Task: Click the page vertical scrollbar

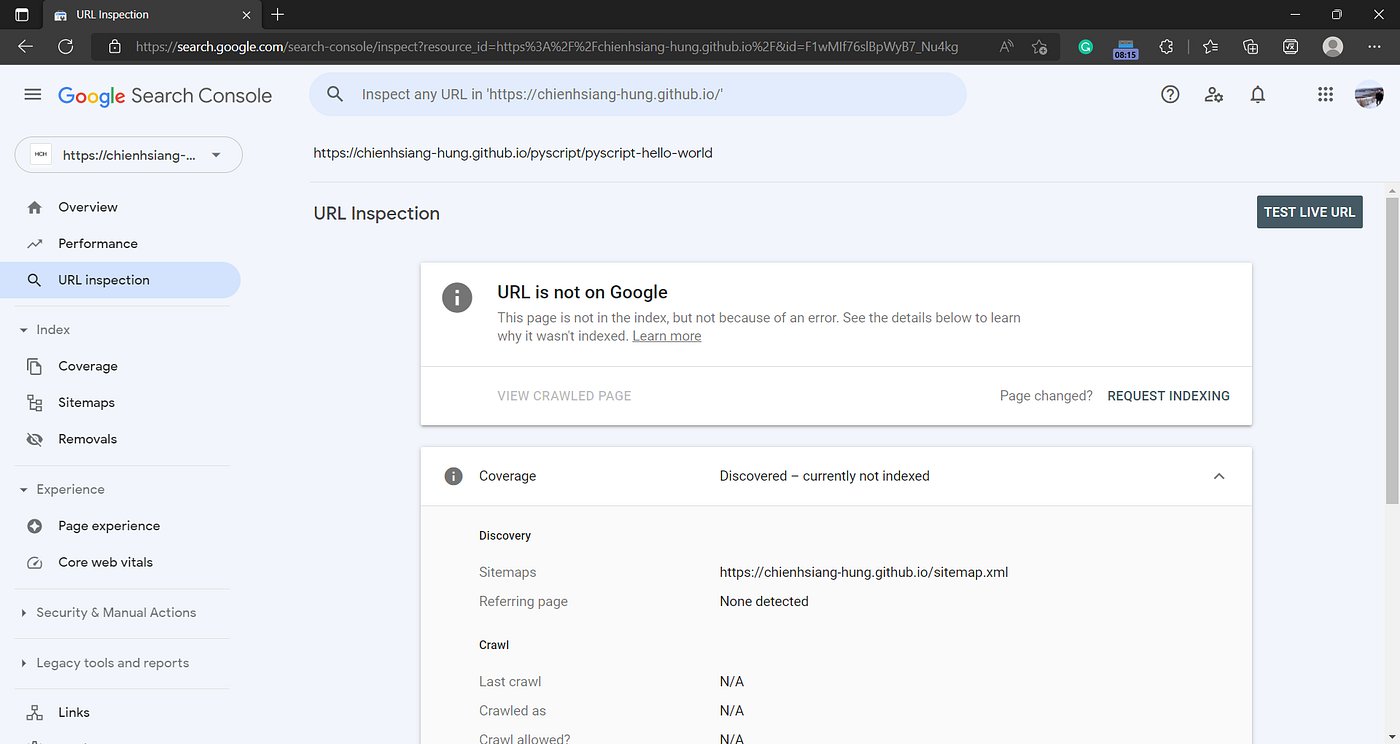Action: click(1392, 350)
